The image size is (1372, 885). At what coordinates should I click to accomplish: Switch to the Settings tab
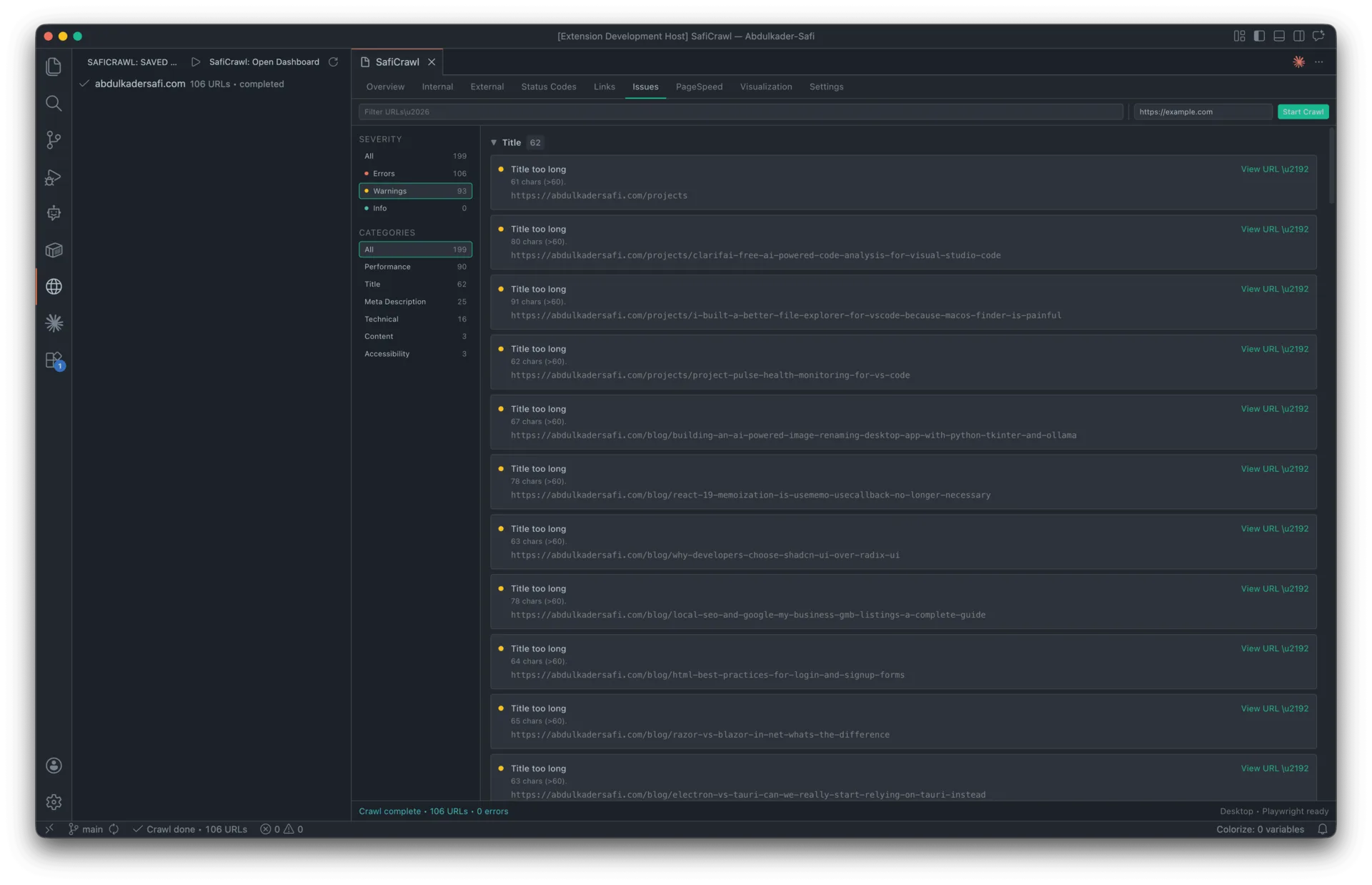pyautogui.click(x=826, y=86)
